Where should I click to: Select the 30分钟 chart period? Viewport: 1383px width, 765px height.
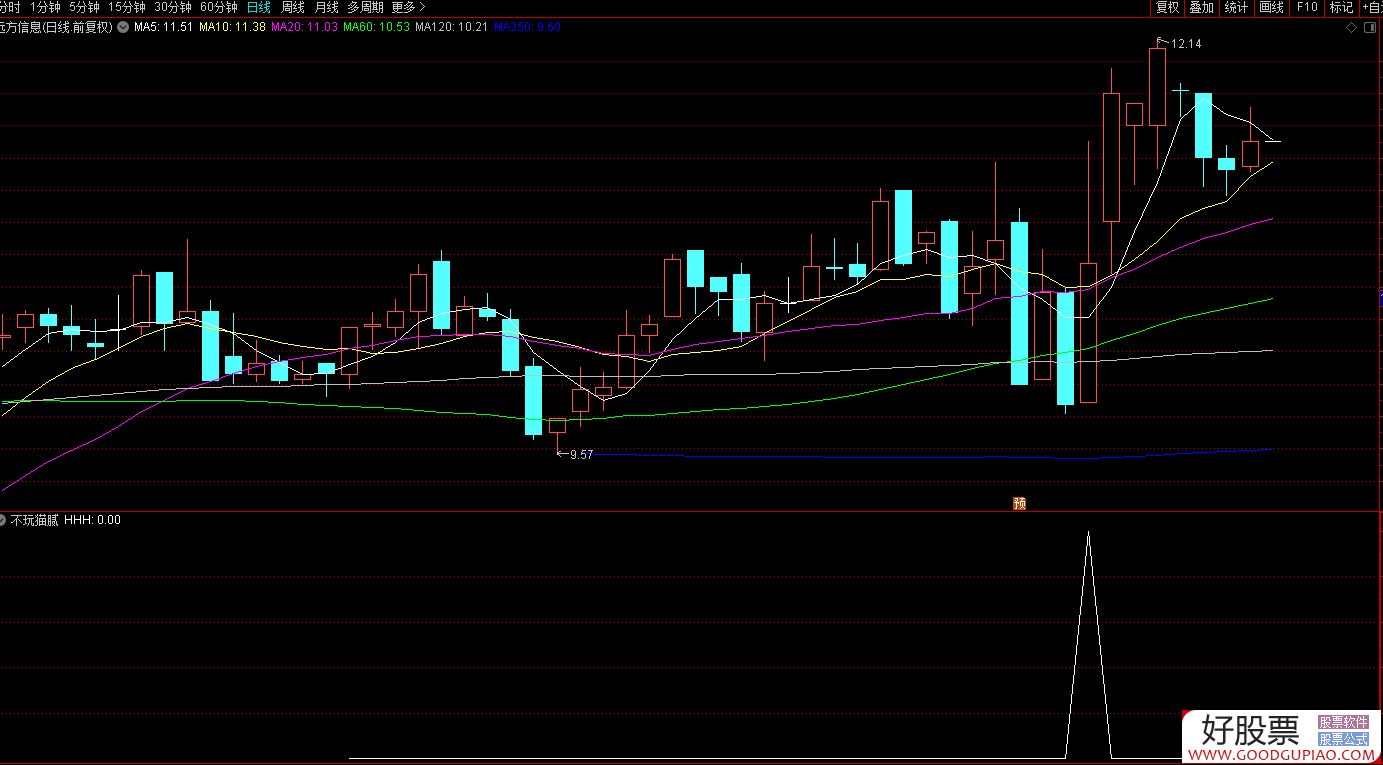[x=173, y=7]
